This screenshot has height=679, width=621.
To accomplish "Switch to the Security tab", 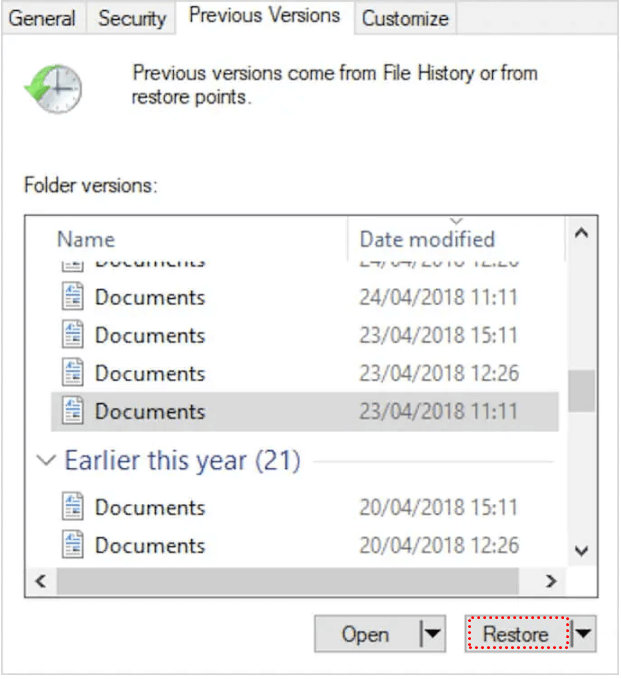I will click(132, 18).
